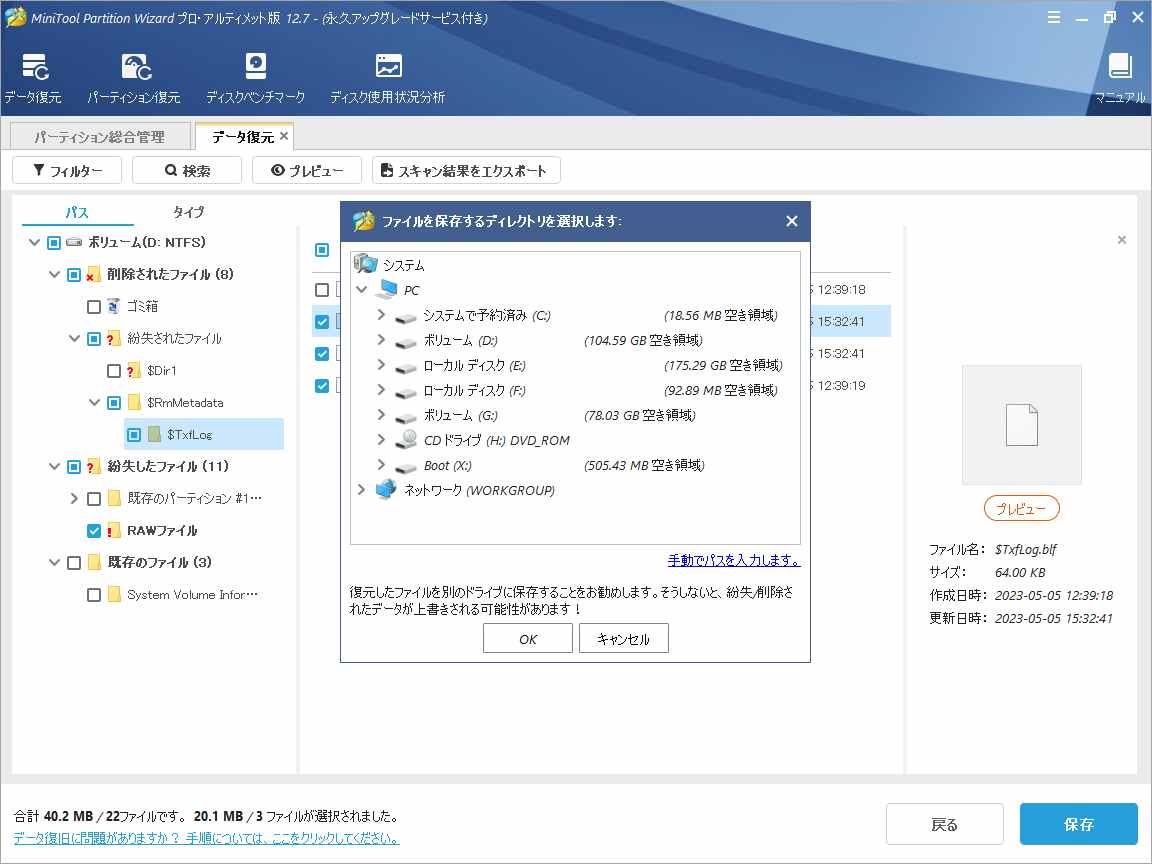Screen dimensions: 1152x864
Task: Click キャンセル in the dialog
Action: tap(624, 638)
